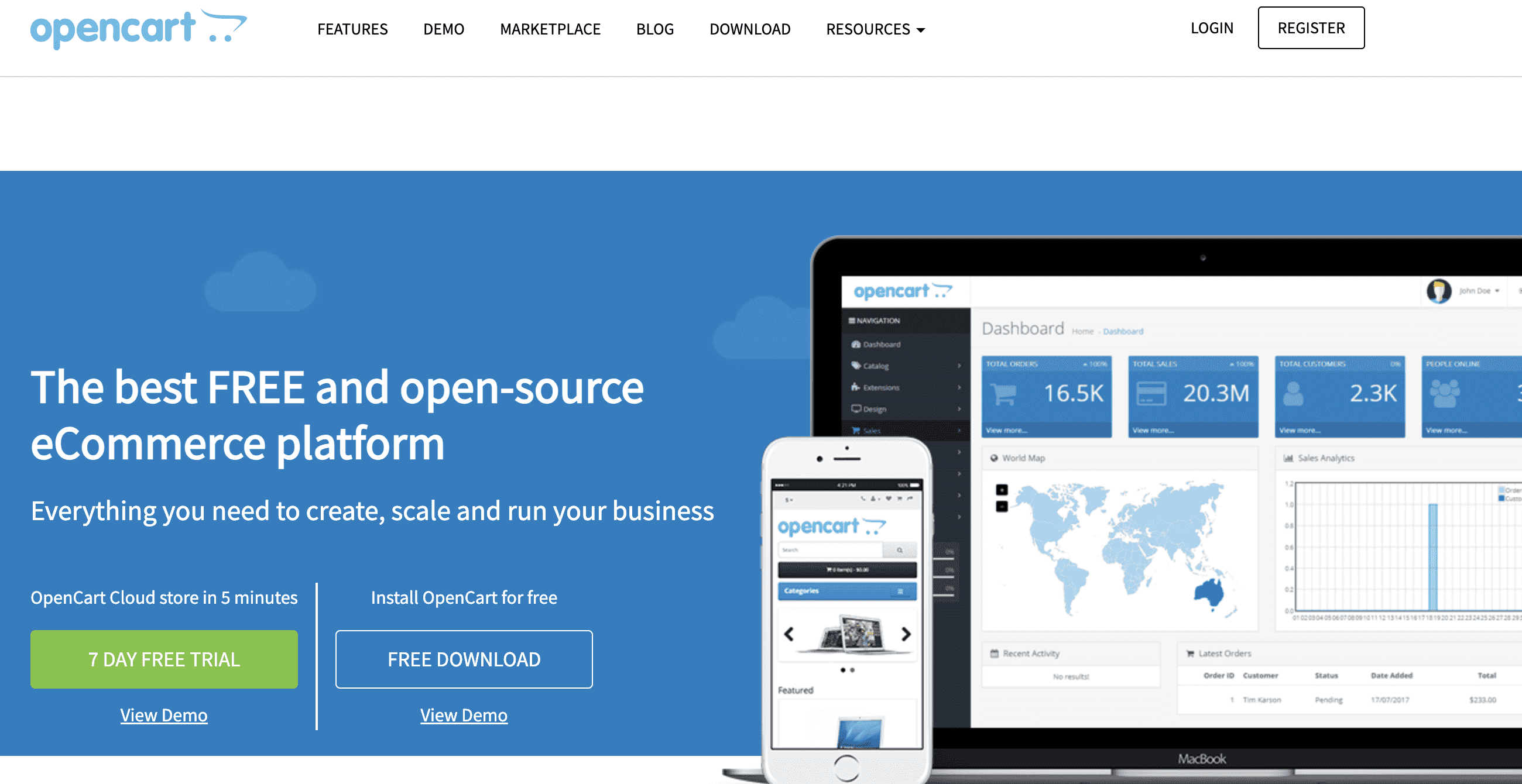1522x784 pixels.
Task: Open View Demo under the free trial
Action: coord(164,715)
